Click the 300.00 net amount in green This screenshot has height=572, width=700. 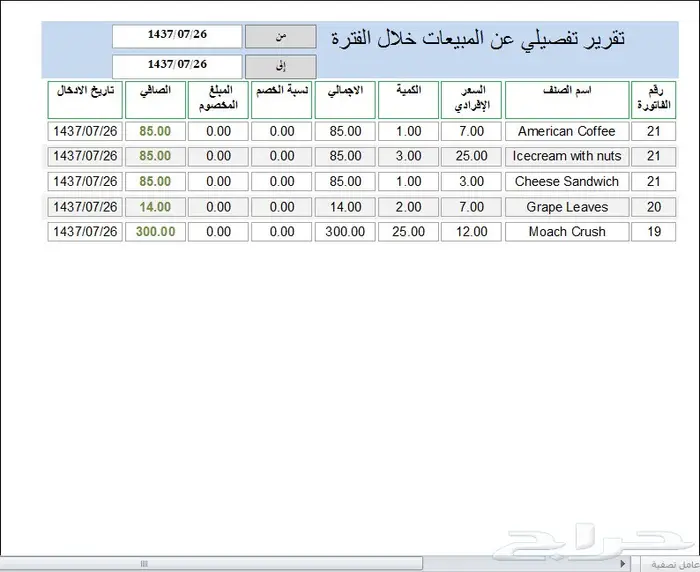pyautogui.click(x=155, y=232)
